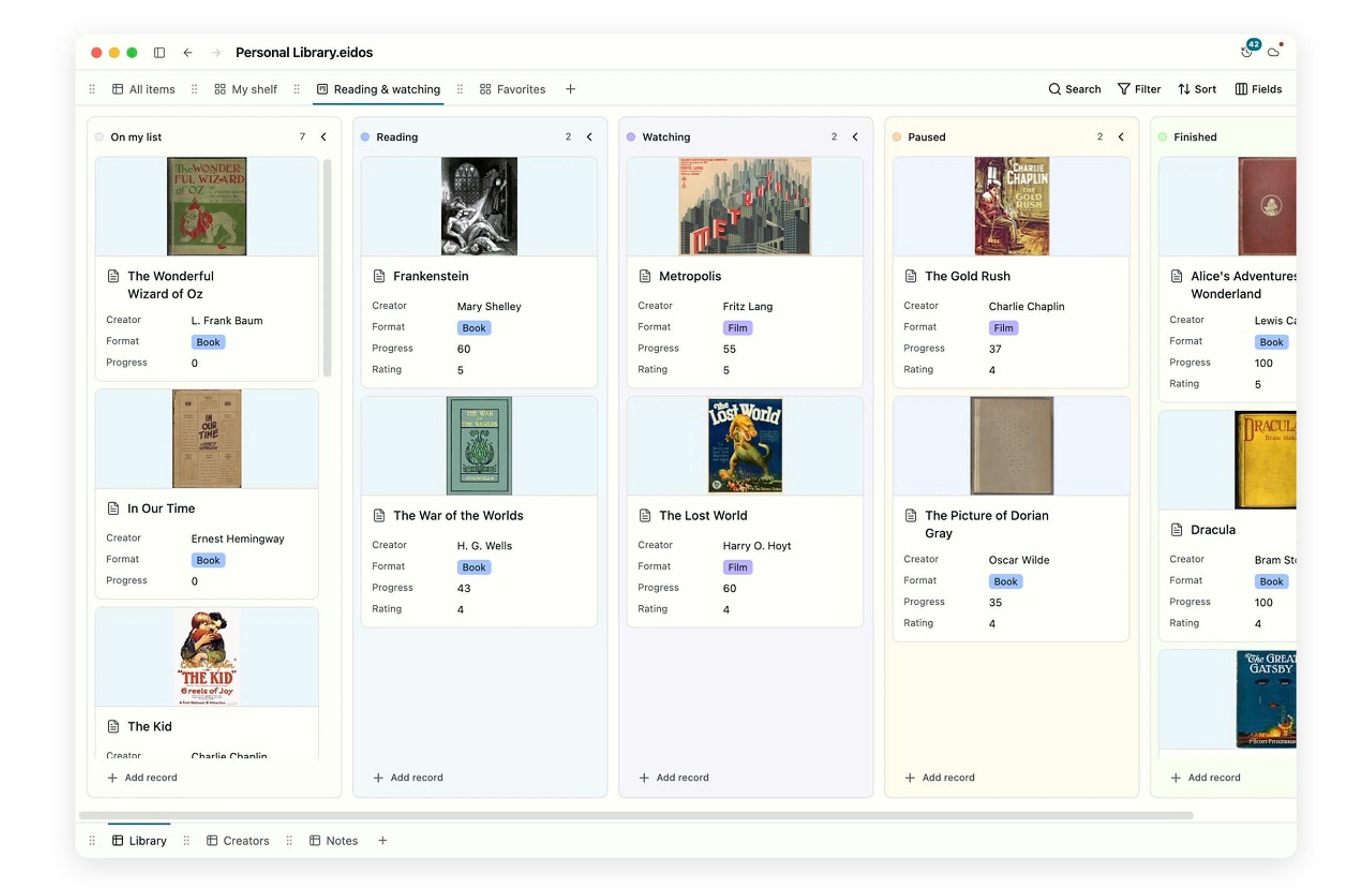The image size is (1372, 892).
Task: Add record to Reading column
Action: tap(407, 777)
